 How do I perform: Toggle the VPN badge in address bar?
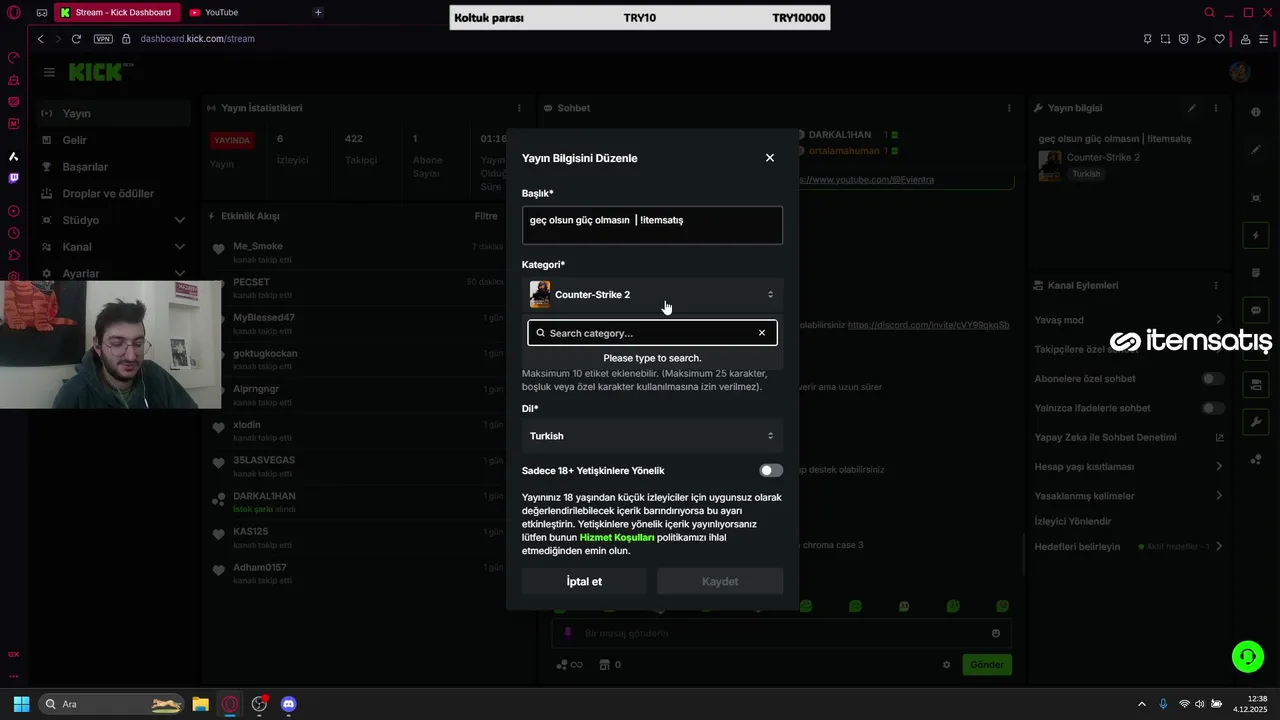(103, 39)
